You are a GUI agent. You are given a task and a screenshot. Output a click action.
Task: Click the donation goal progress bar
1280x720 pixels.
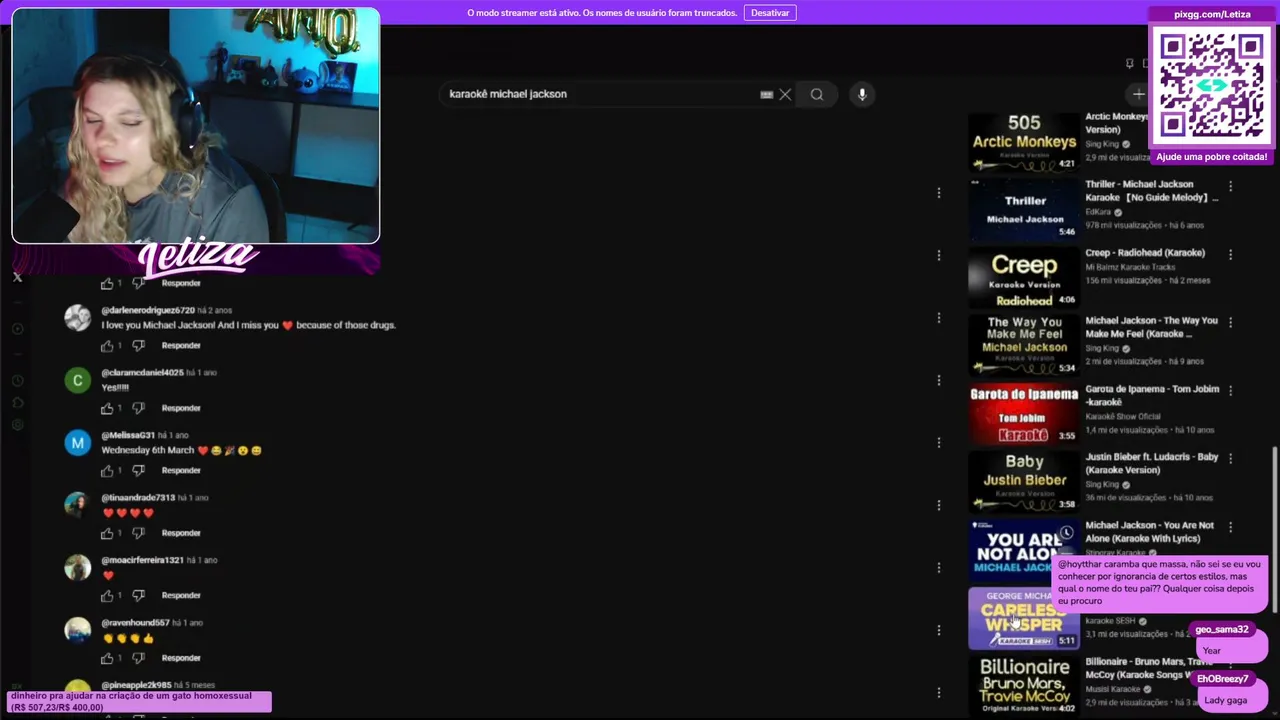[x=139, y=701]
